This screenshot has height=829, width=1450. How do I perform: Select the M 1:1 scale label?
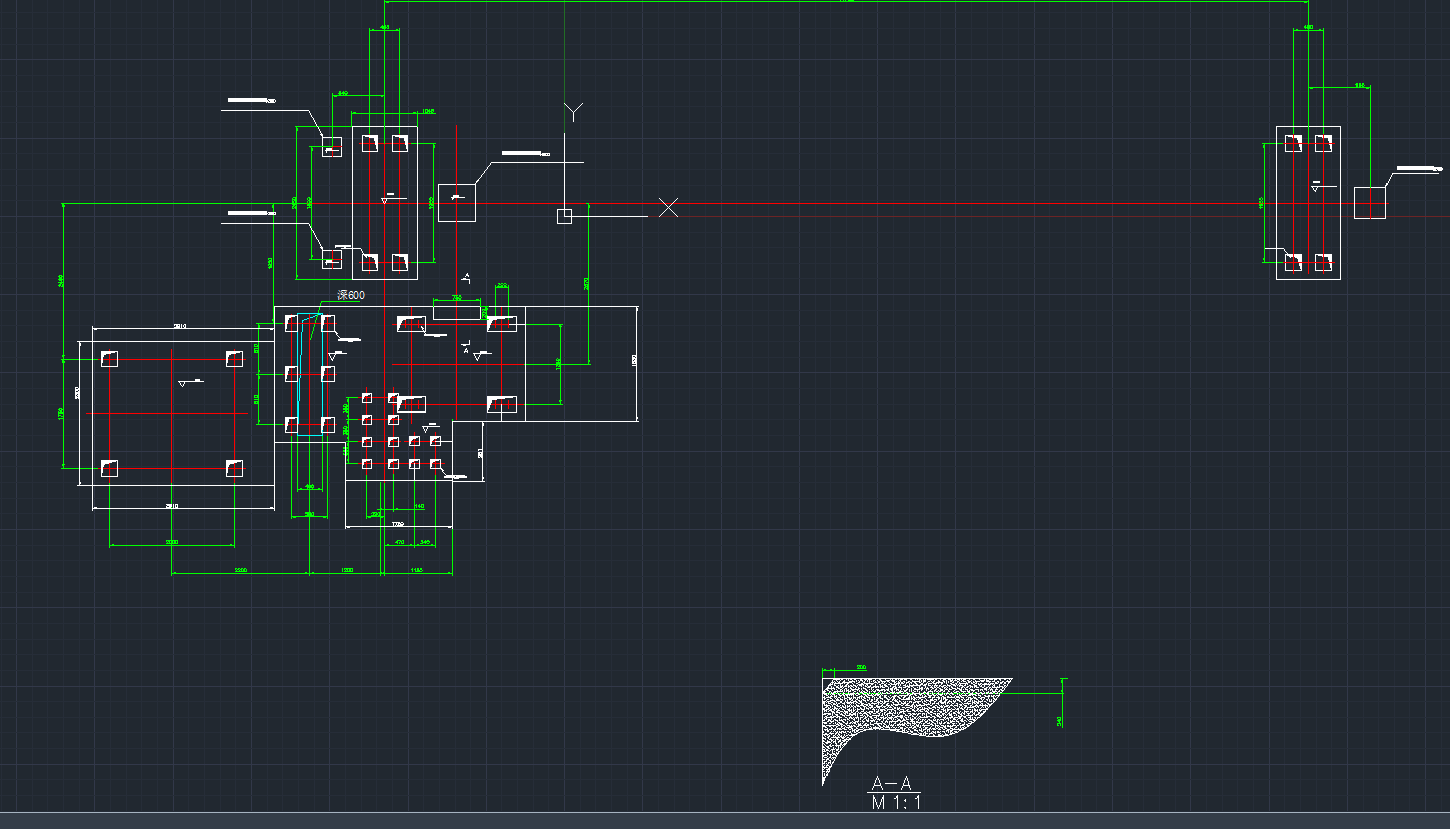895,802
